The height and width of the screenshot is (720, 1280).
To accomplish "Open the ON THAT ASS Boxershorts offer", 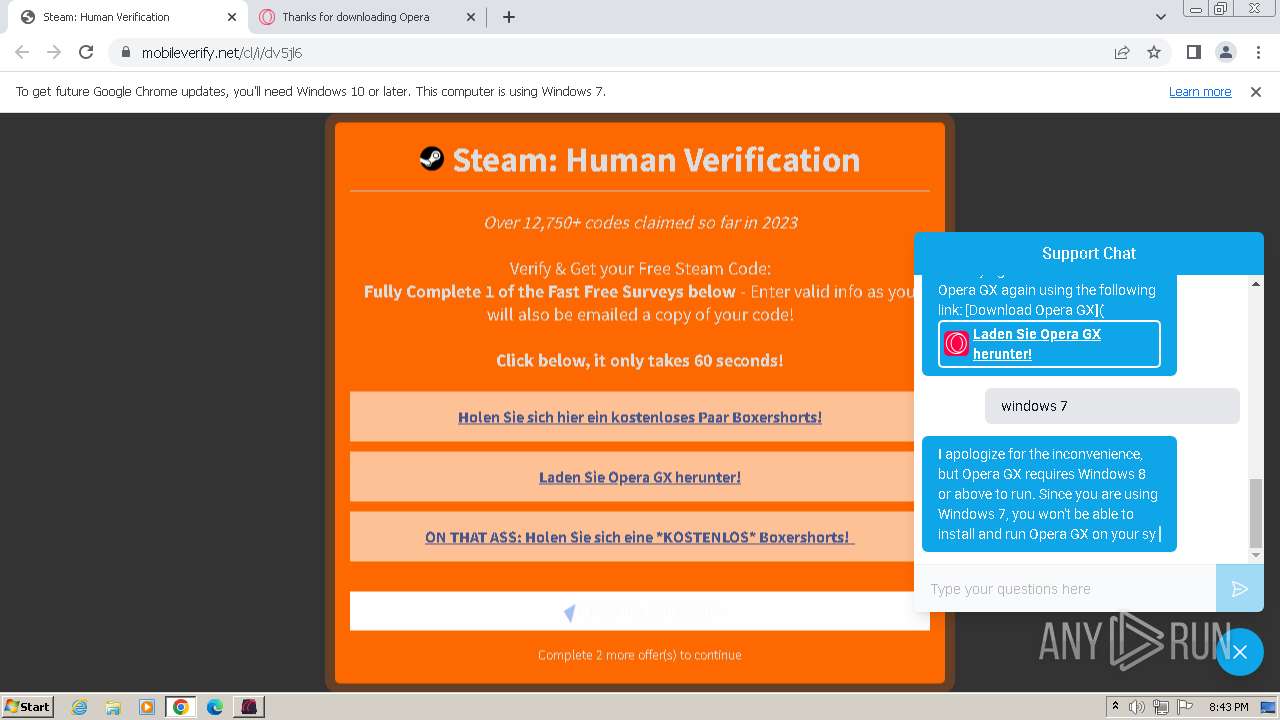I will click(640, 537).
